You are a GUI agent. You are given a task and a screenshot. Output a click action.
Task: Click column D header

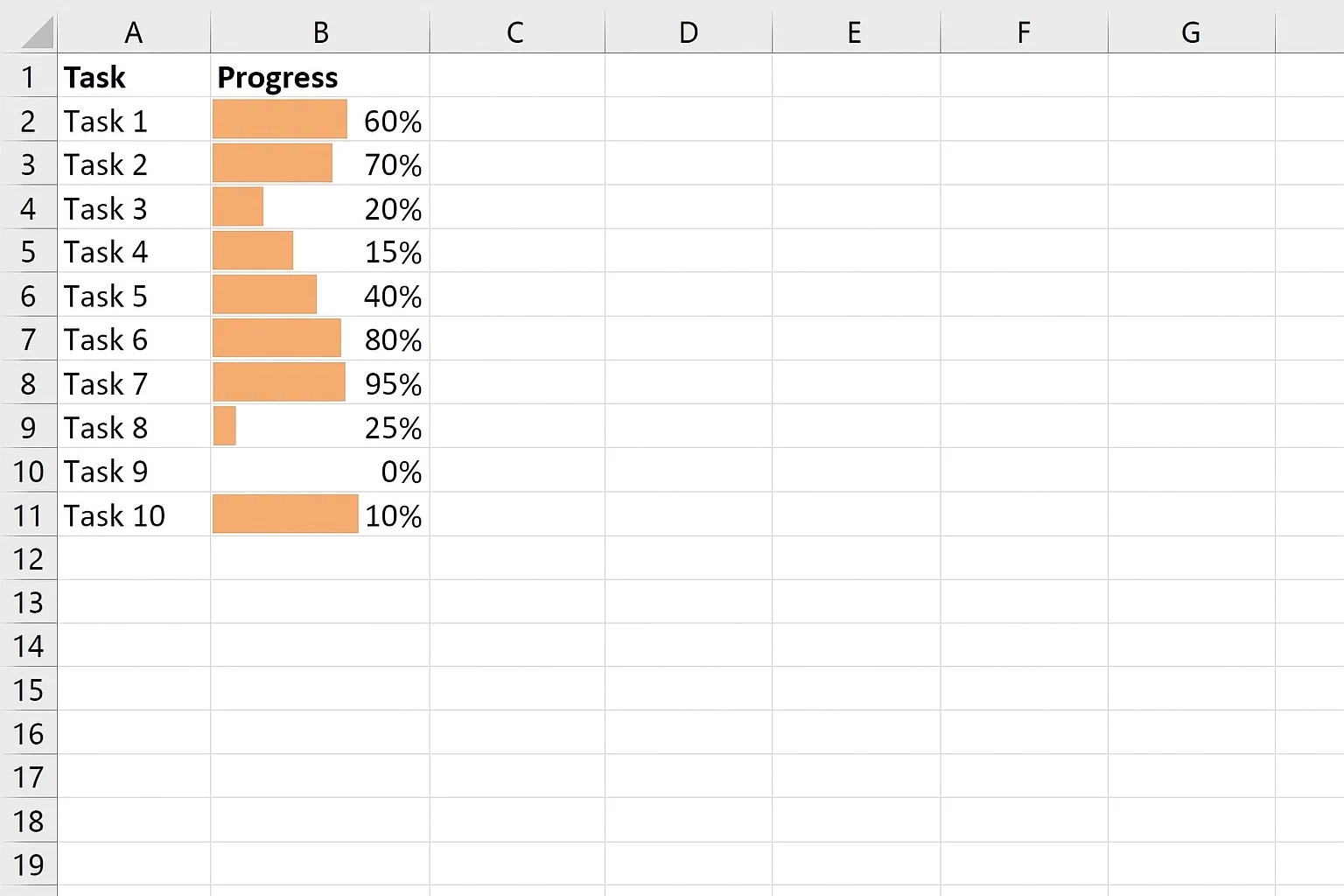coord(689,33)
